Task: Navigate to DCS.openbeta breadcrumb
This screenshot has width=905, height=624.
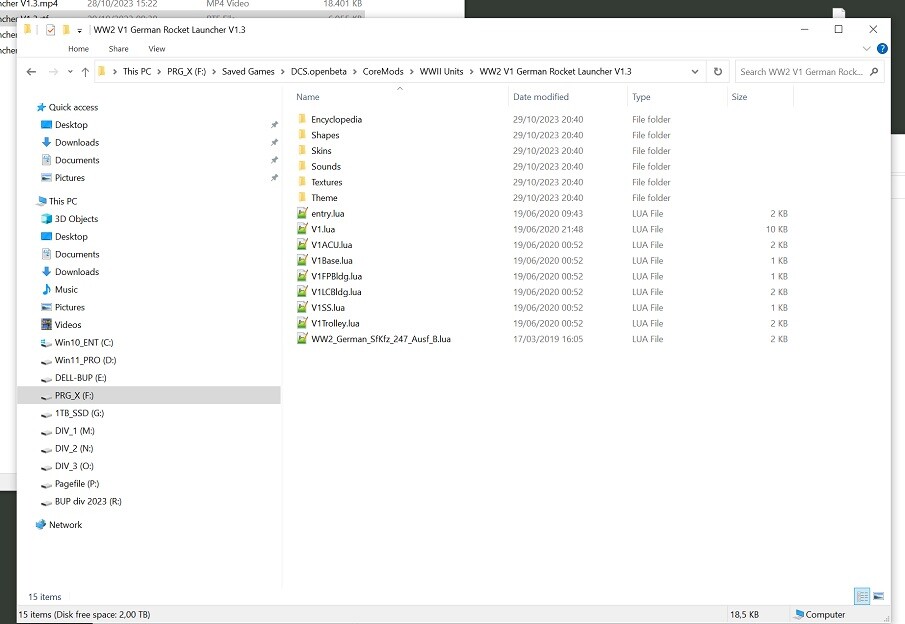Action: [319, 72]
